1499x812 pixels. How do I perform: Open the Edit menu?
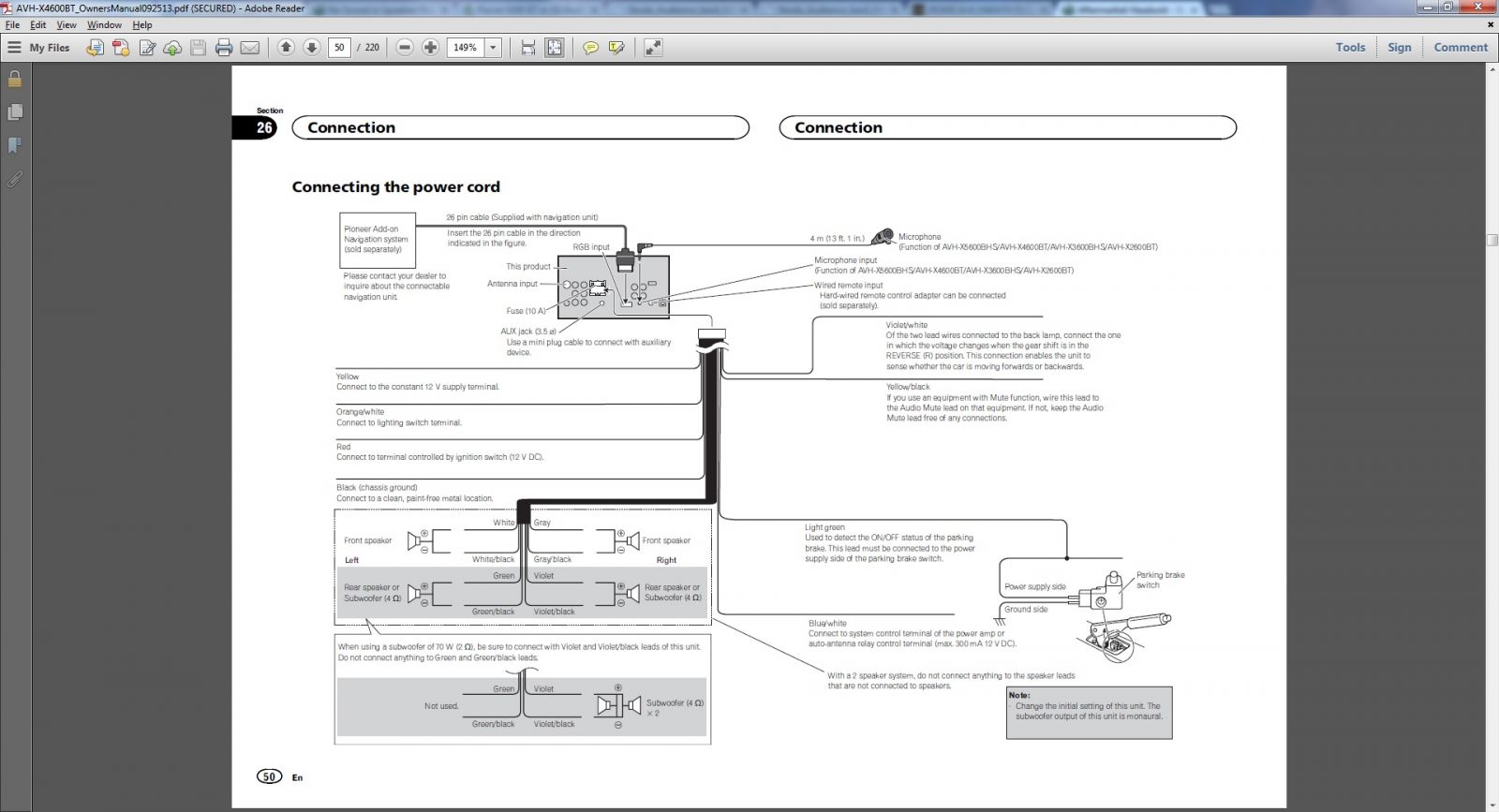point(38,25)
